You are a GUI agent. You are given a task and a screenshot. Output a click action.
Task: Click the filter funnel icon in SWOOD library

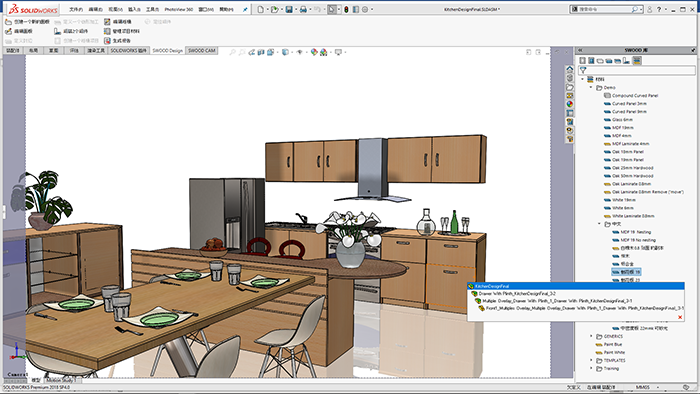(583, 70)
